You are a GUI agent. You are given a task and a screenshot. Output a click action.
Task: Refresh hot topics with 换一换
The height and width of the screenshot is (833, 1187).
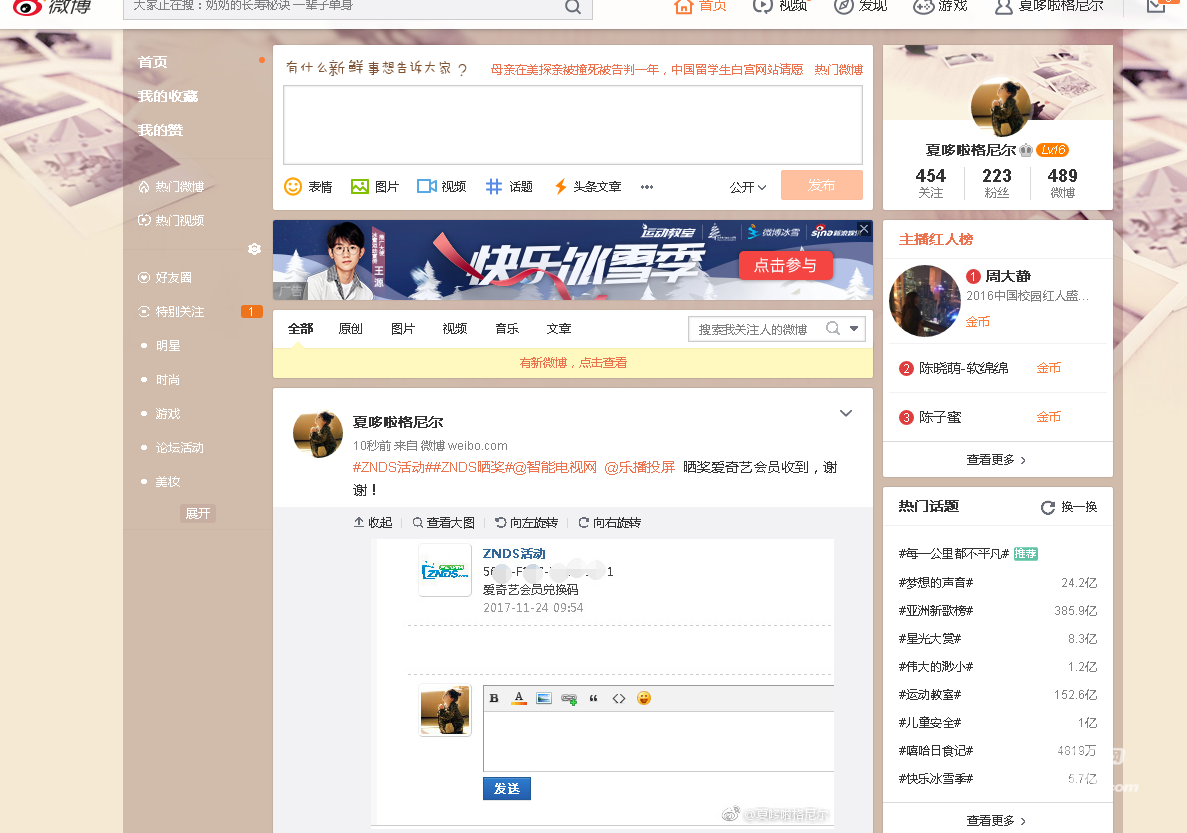(x=1069, y=507)
